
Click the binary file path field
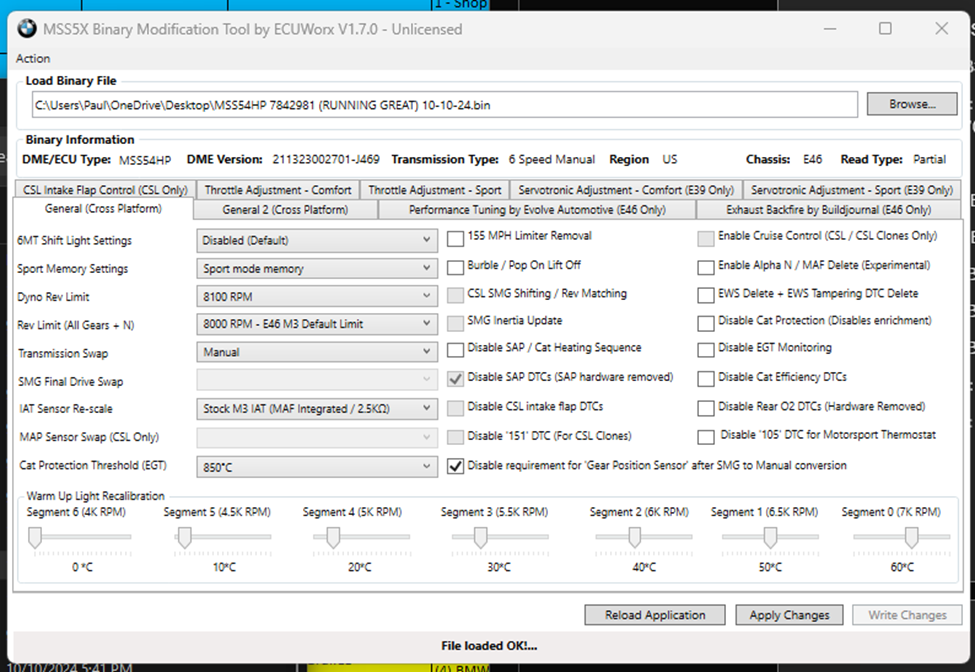[x=445, y=105]
